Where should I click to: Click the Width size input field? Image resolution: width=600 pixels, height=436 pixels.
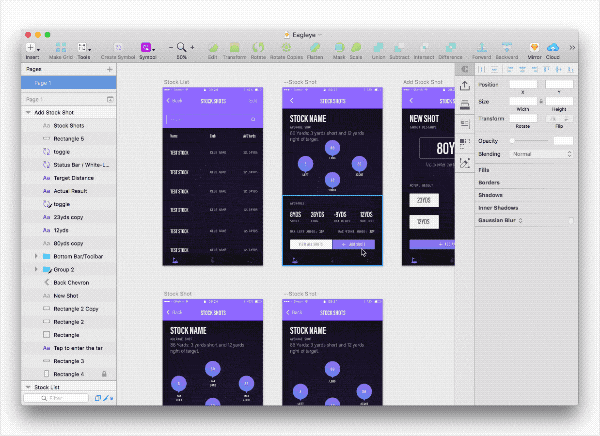coord(523,101)
